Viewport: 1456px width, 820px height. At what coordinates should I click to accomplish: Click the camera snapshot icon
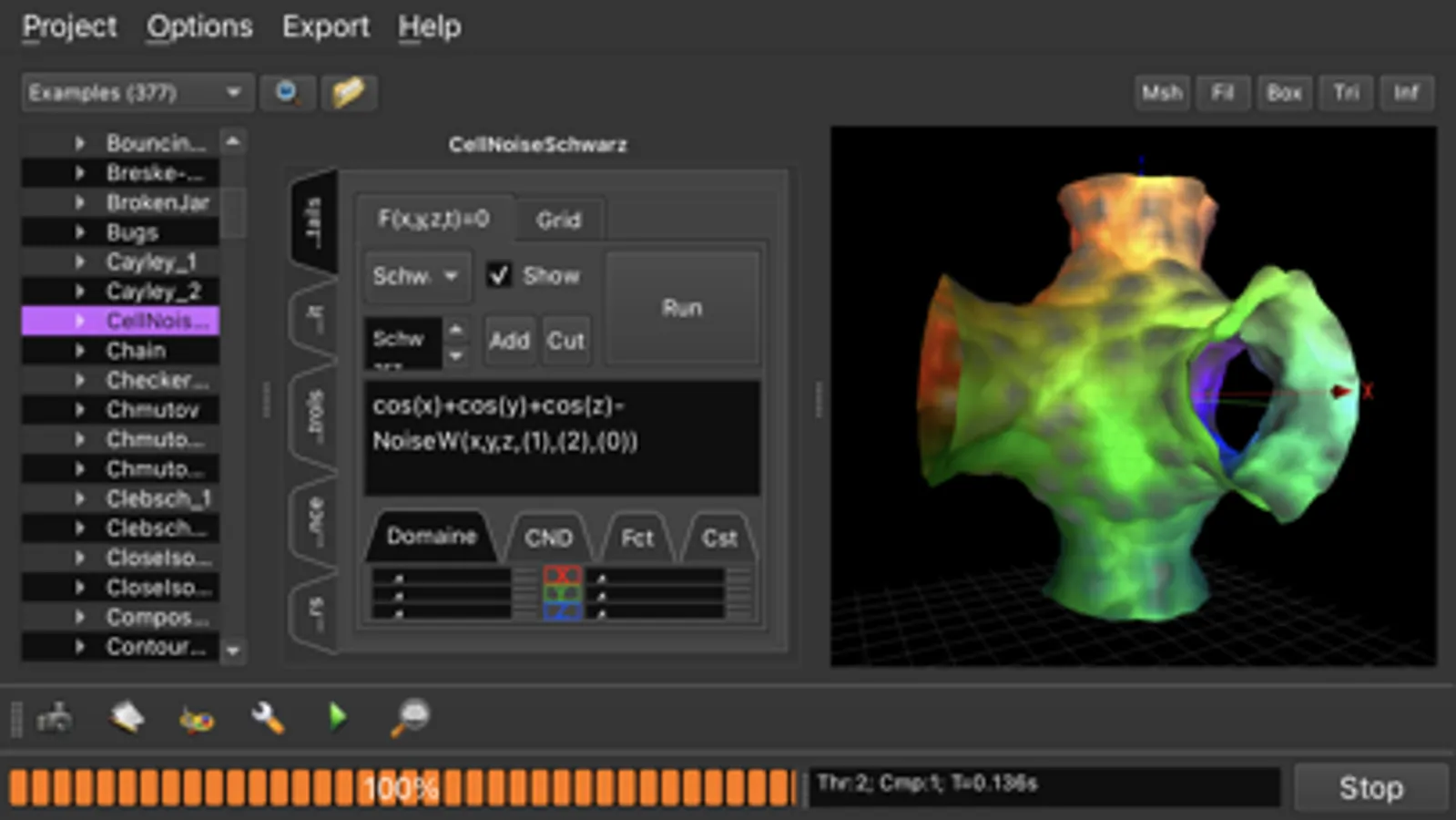pyautogui.click(x=55, y=718)
